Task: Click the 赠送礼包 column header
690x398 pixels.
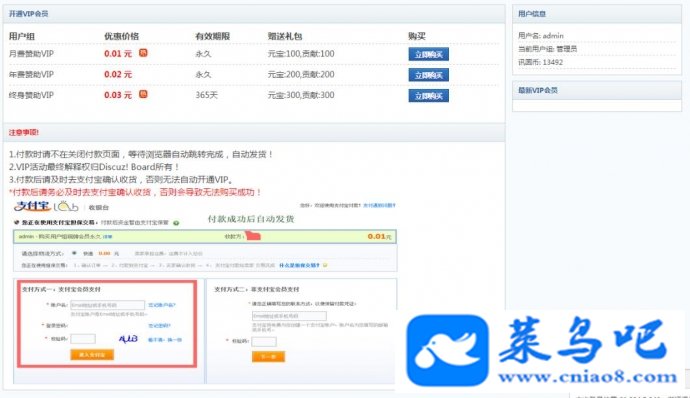Action: [x=285, y=36]
